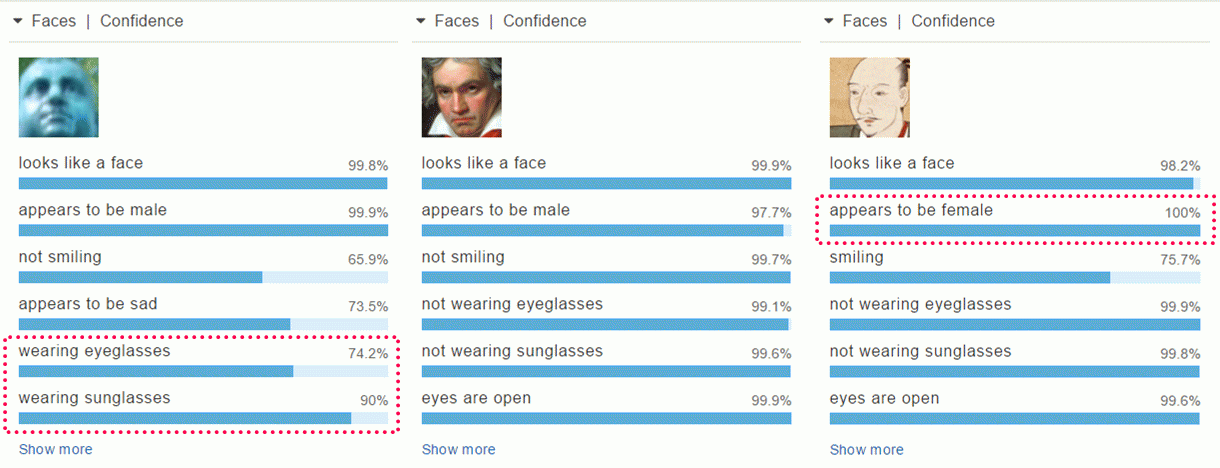Click the 75.7% smiling bar

point(1015,277)
